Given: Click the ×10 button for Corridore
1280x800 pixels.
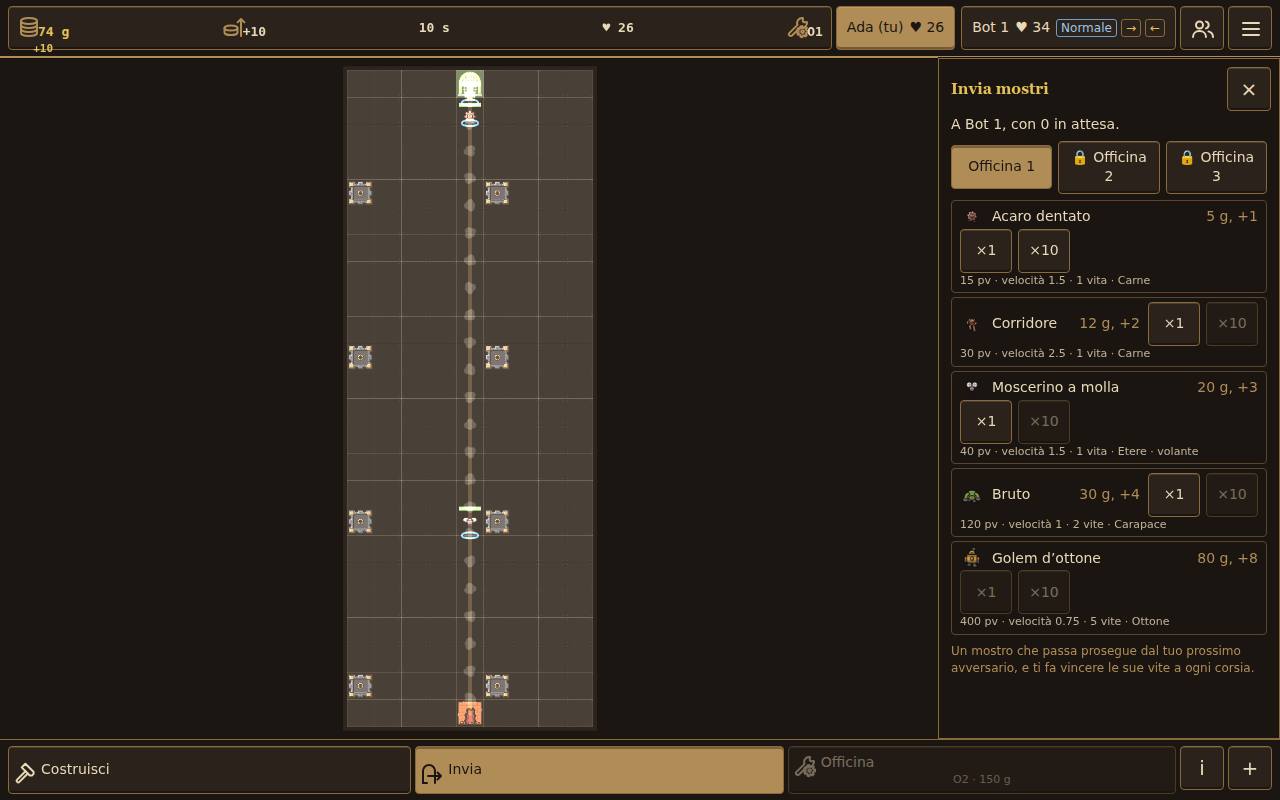Looking at the screenshot, I should (1232, 323).
